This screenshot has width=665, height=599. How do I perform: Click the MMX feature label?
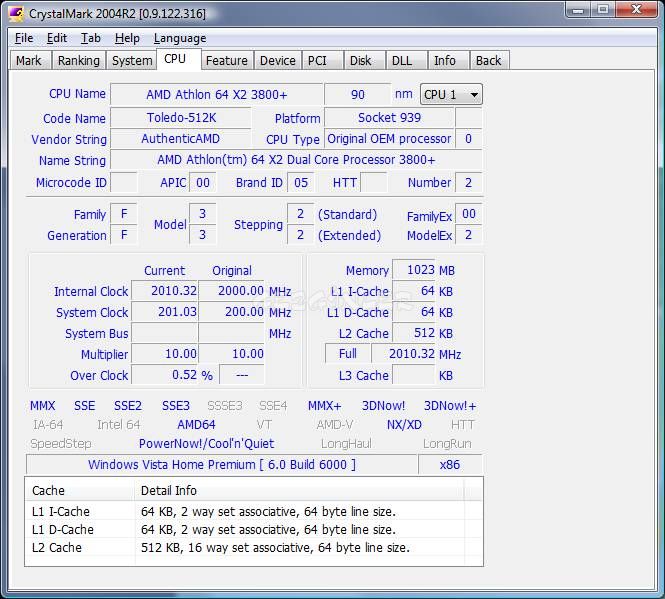[x=42, y=406]
